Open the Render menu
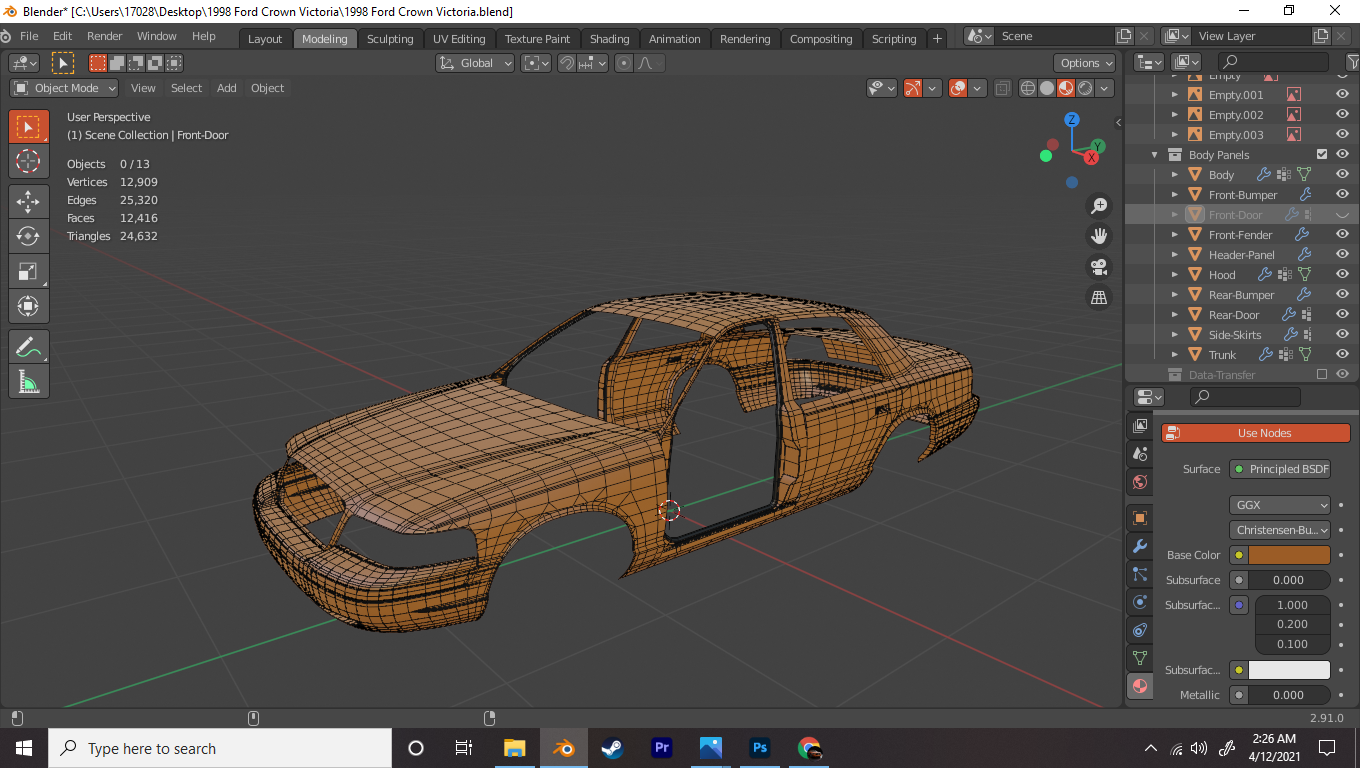This screenshot has width=1360, height=768. point(105,36)
